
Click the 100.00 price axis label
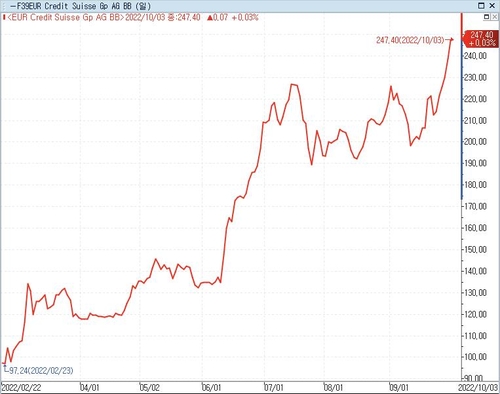coord(475,357)
